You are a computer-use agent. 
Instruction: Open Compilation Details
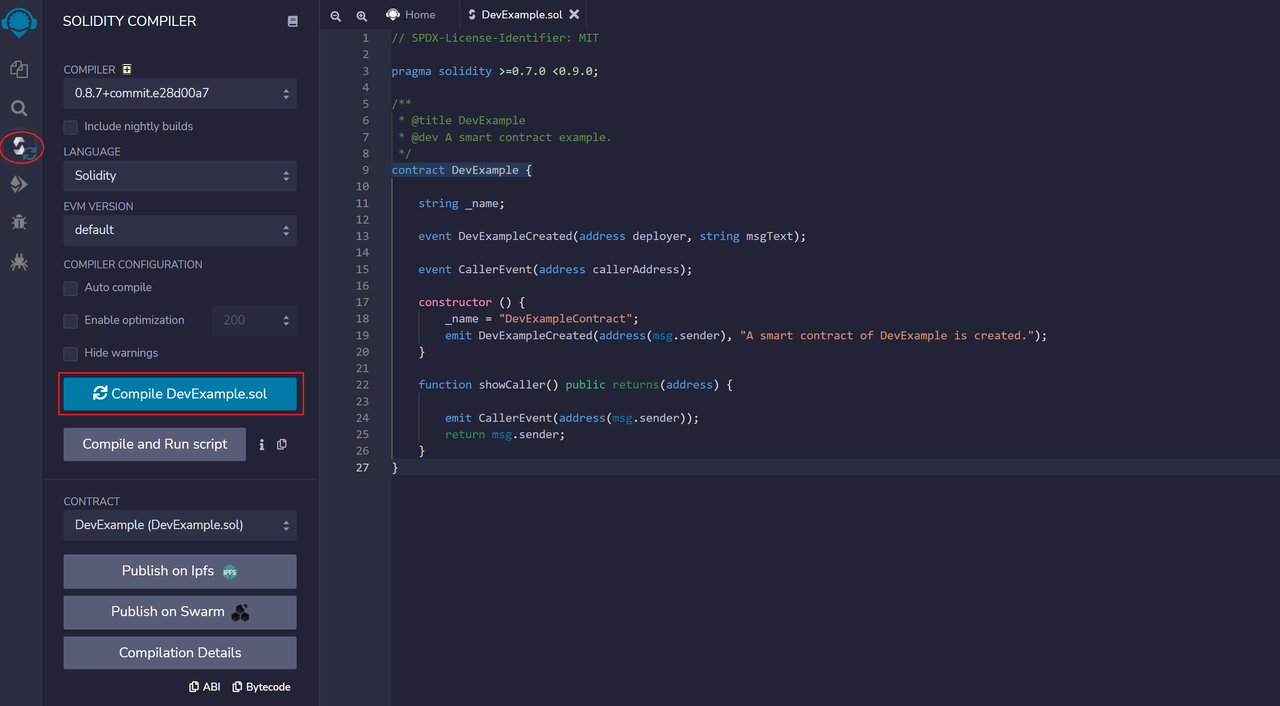click(x=180, y=653)
